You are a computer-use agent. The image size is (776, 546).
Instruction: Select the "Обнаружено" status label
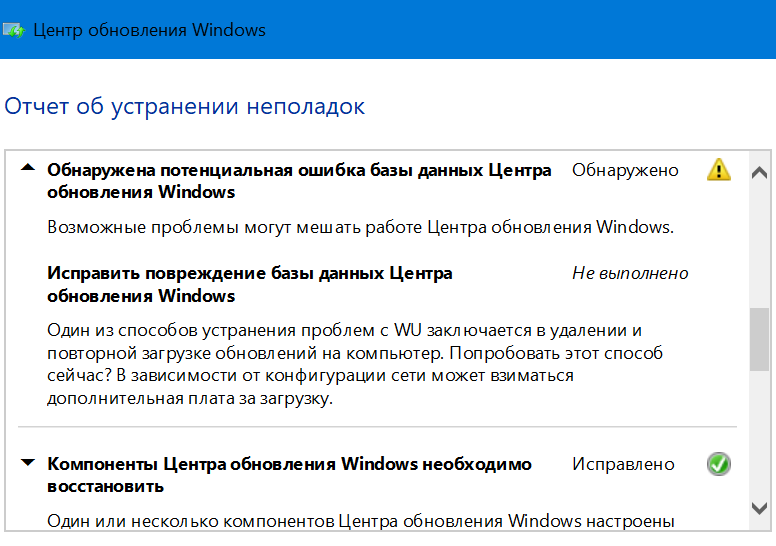(625, 170)
